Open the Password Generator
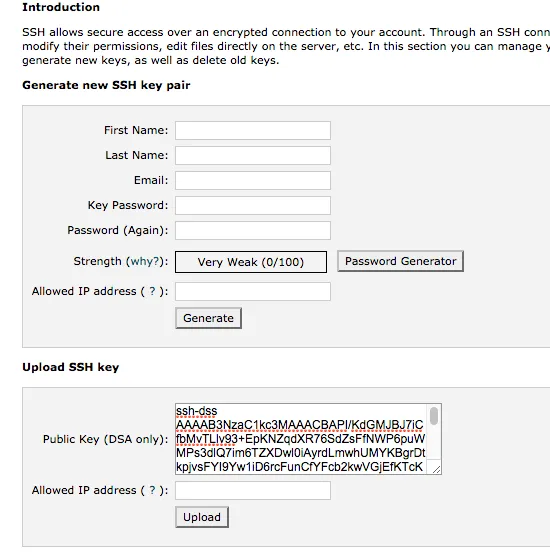 [400, 261]
